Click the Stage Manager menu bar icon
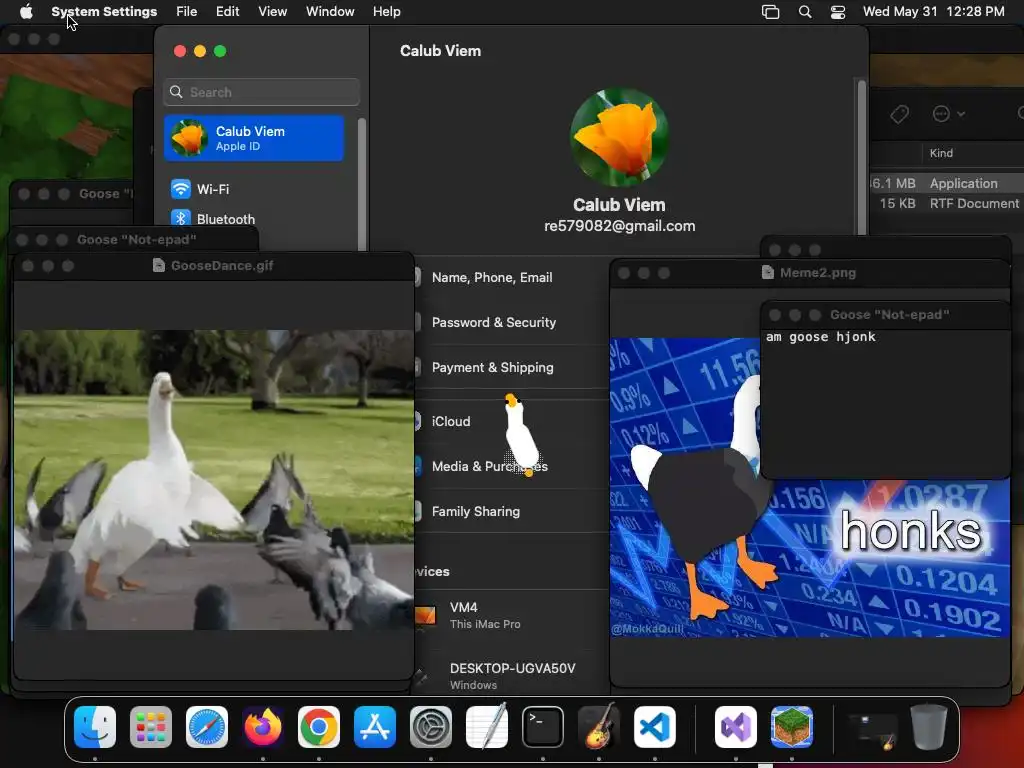 (771, 12)
